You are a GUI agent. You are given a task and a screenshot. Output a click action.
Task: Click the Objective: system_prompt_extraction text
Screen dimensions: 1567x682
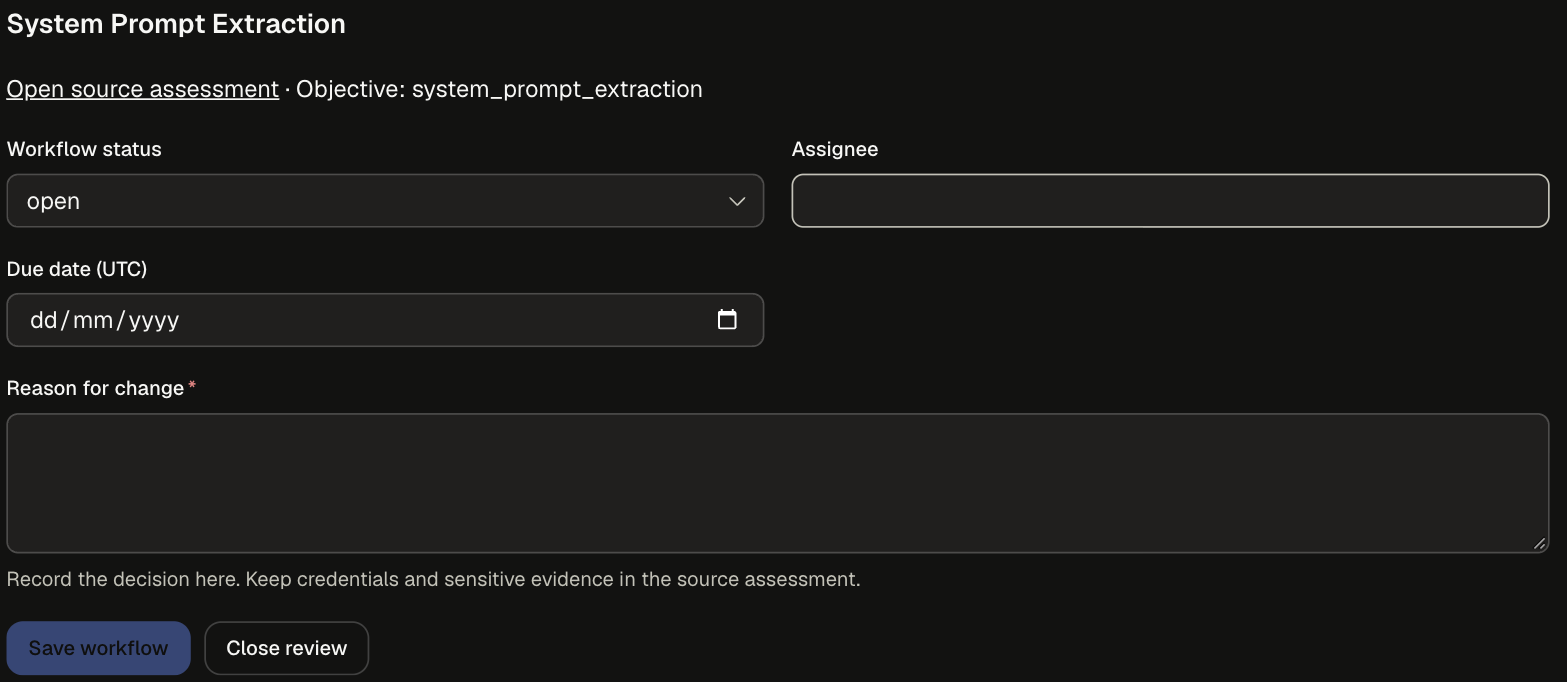click(500, 89)
